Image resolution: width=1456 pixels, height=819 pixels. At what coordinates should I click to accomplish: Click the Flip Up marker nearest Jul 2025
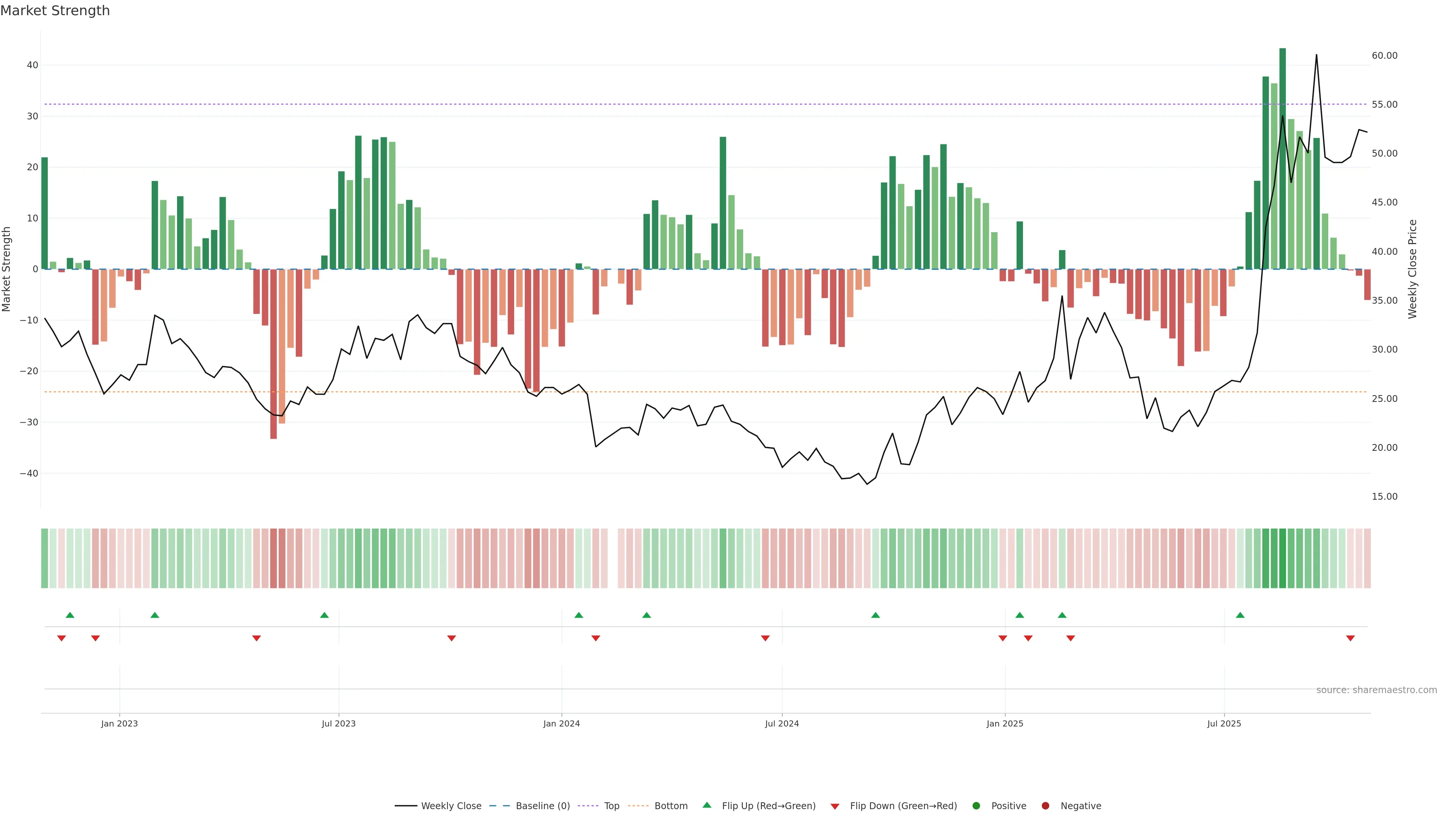1240,615
